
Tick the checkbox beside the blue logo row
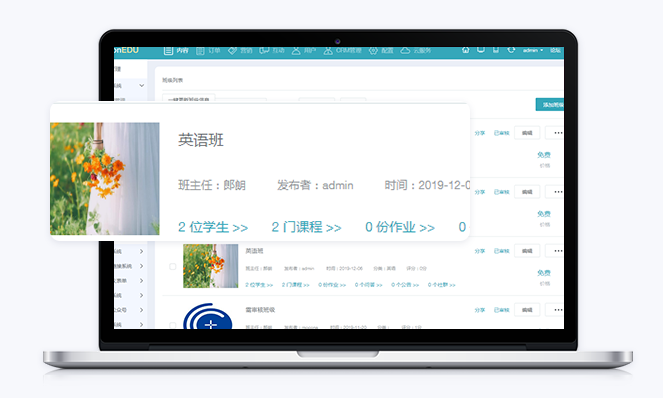173,325
